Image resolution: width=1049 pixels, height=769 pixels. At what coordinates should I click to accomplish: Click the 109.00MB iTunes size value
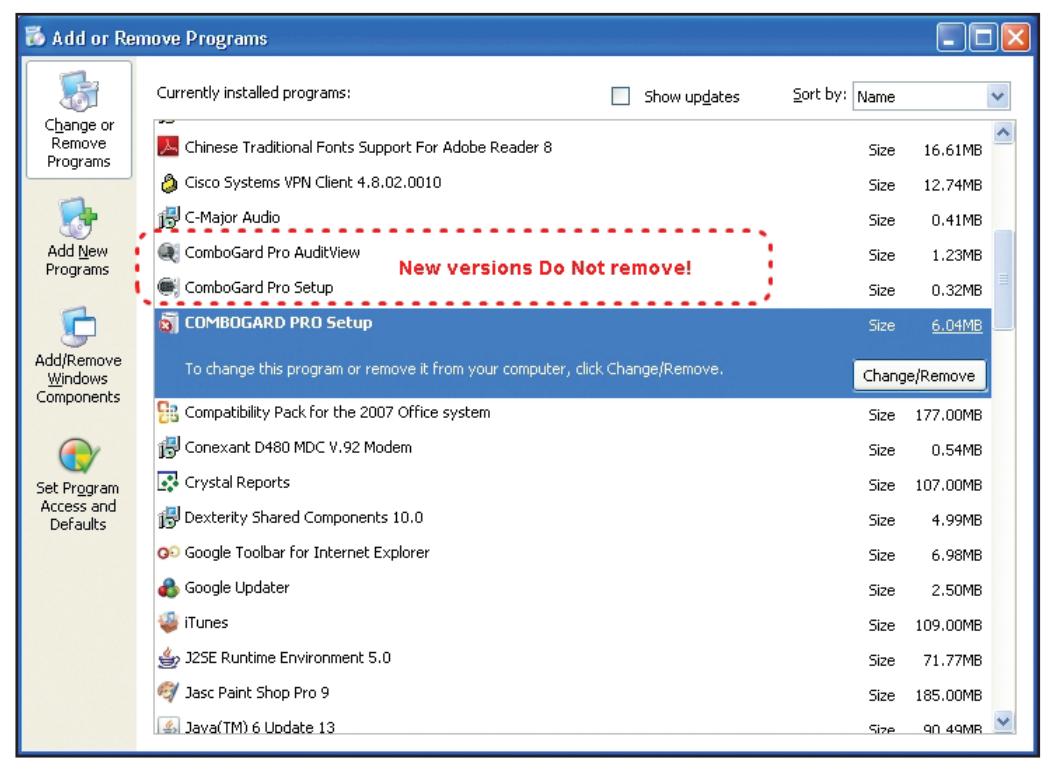pyautogui.click(x=948, y=625)
